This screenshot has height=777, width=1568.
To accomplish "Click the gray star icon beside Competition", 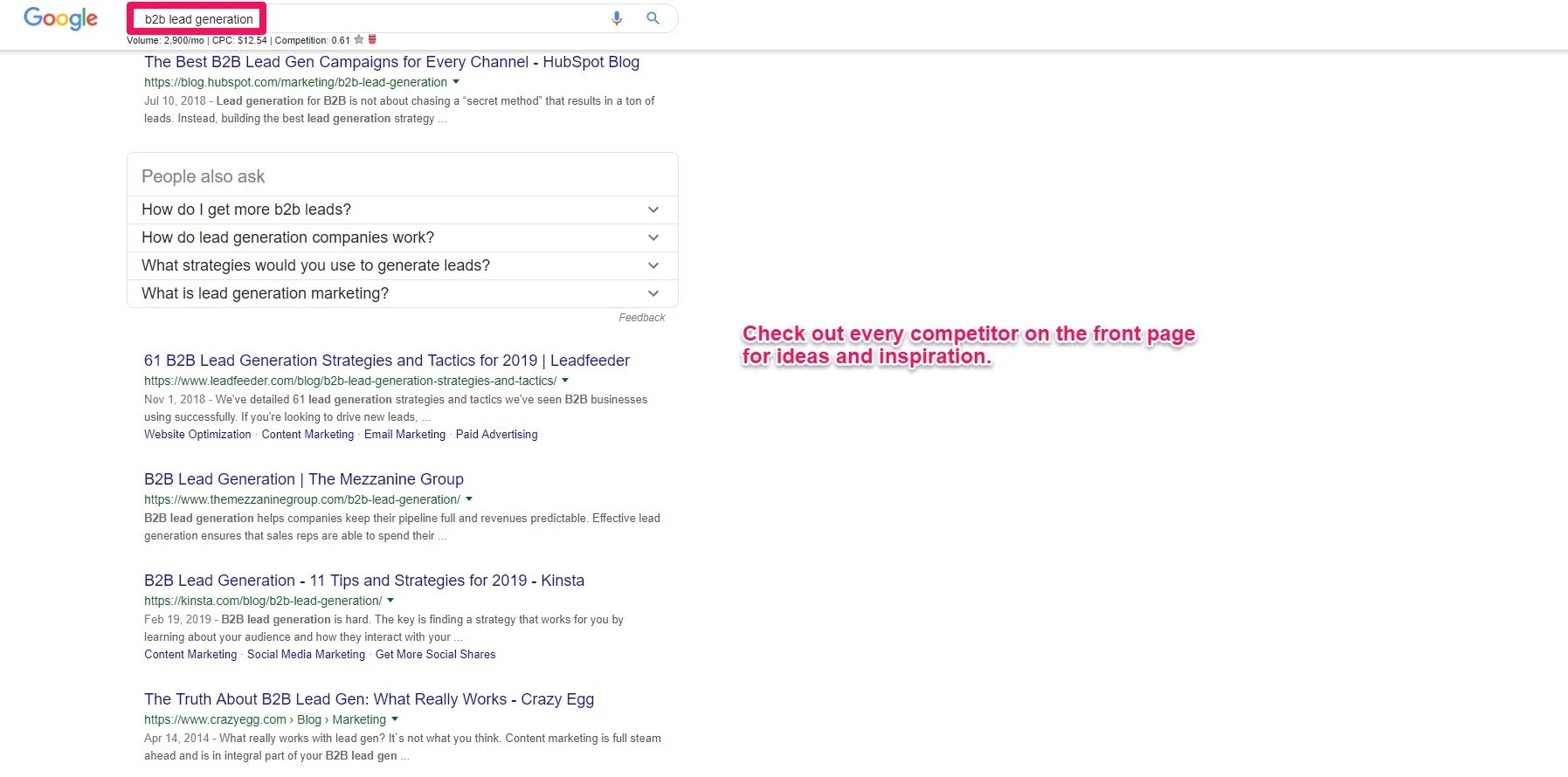I will pos(359,39).
